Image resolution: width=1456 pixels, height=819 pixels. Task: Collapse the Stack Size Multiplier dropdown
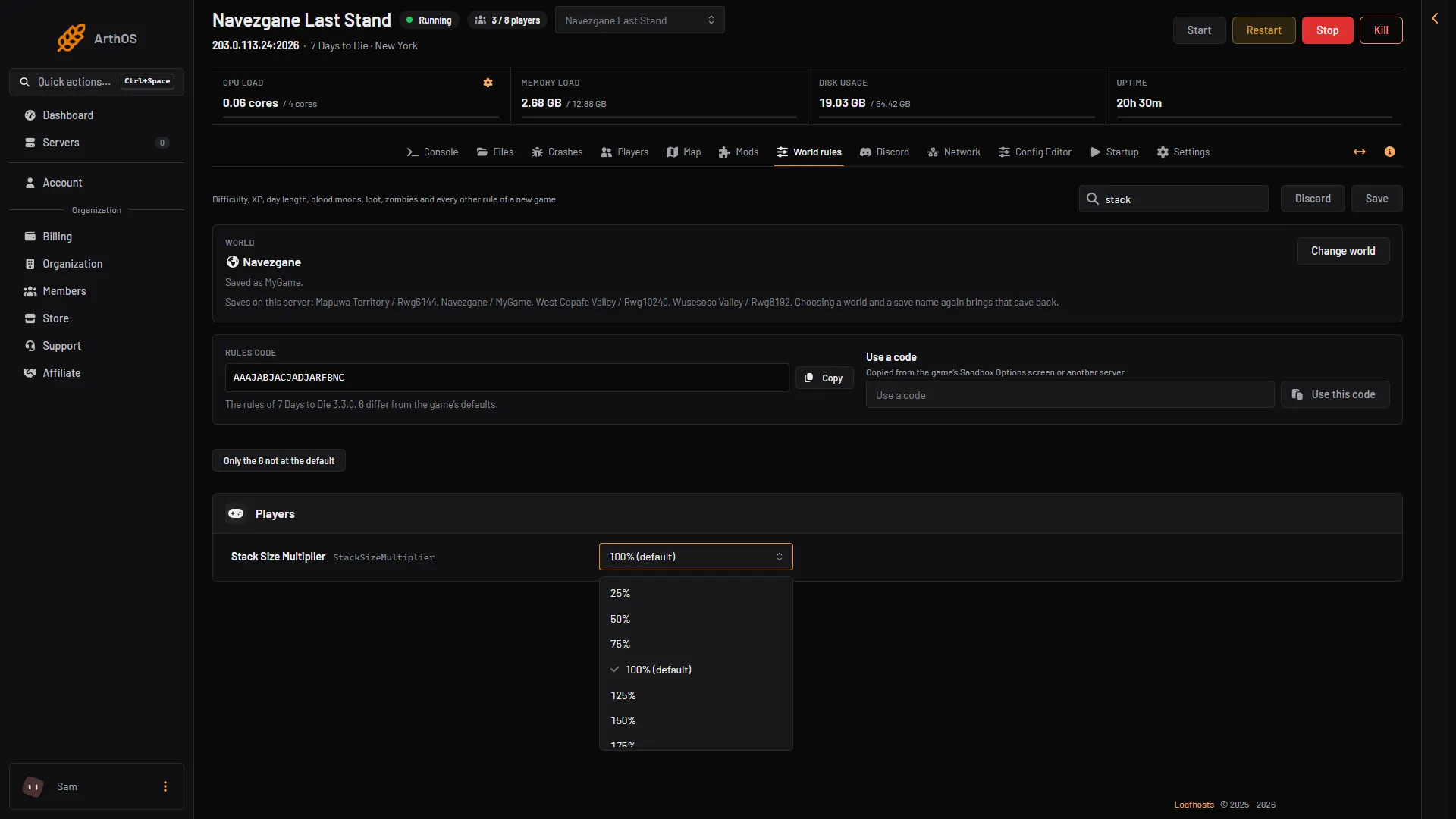(x=695, y=557)
